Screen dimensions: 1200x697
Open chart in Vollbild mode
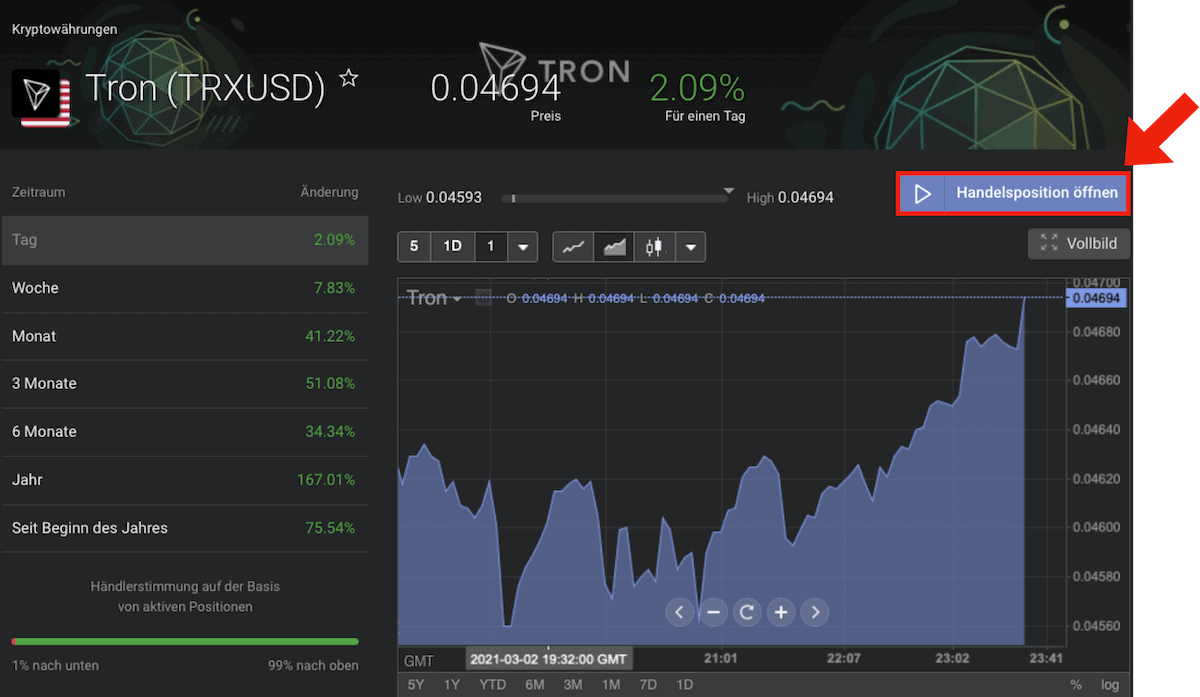coord(1079,243)
